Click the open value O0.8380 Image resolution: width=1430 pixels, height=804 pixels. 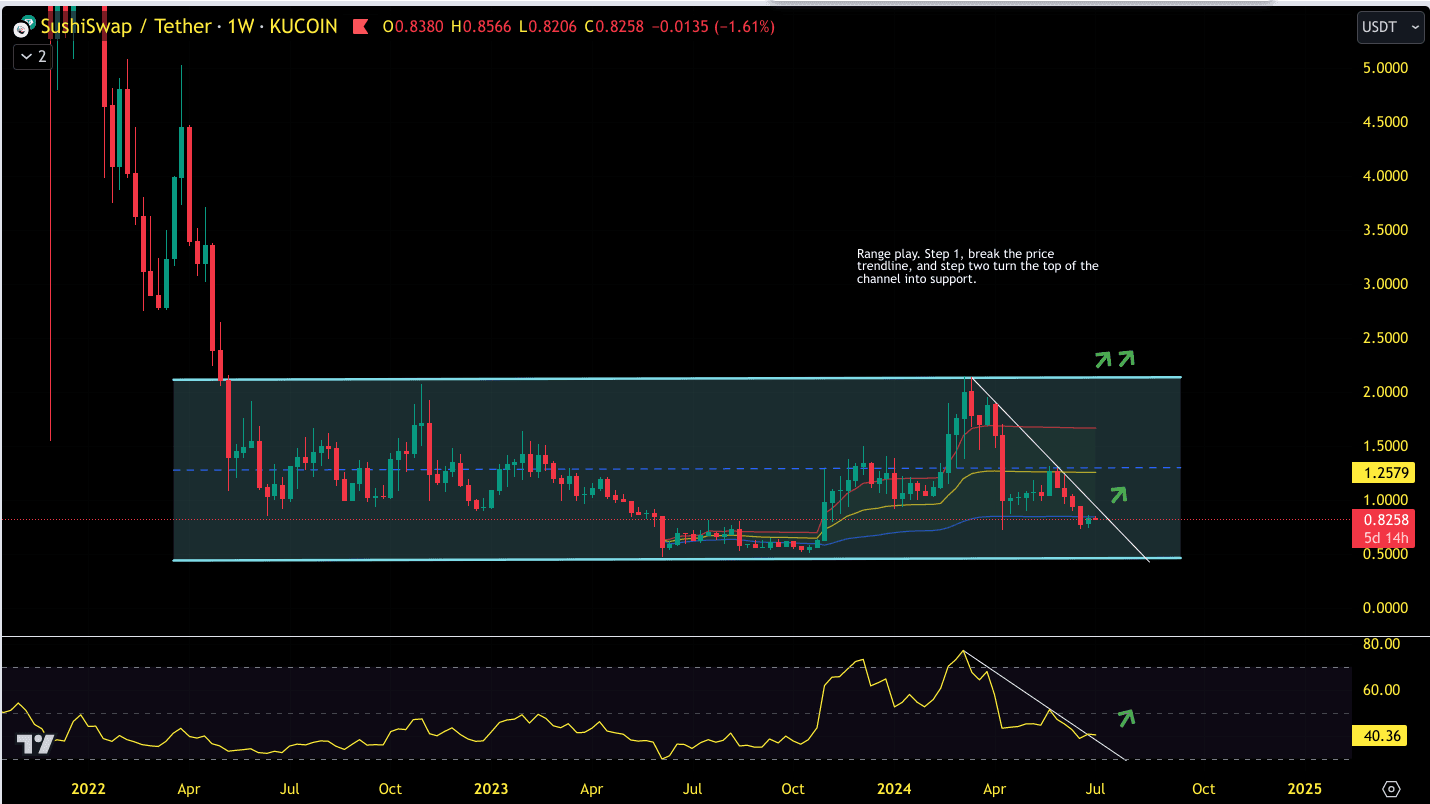click(x=415, y=27)
